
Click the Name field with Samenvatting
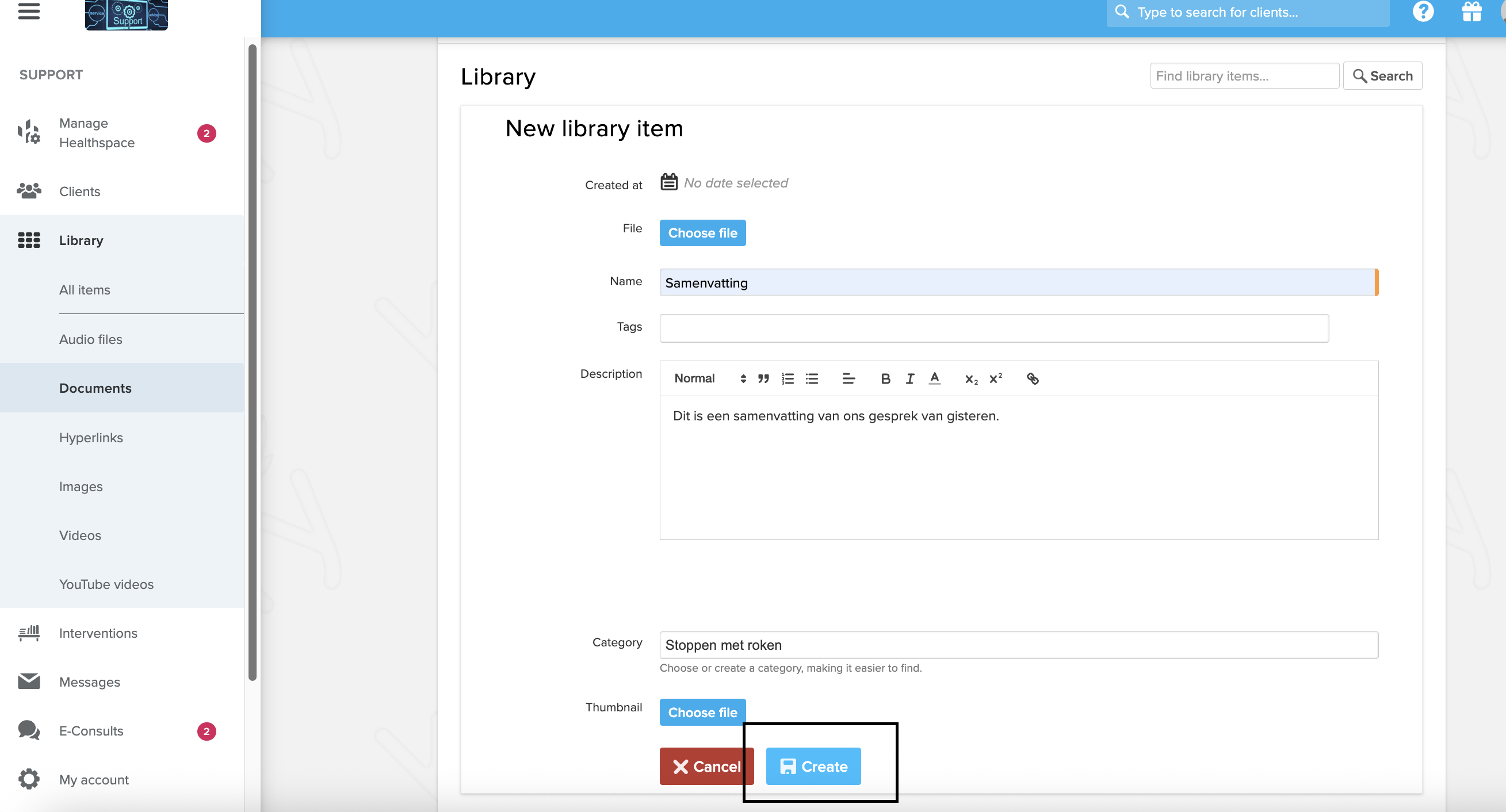tap(1018, 282)
